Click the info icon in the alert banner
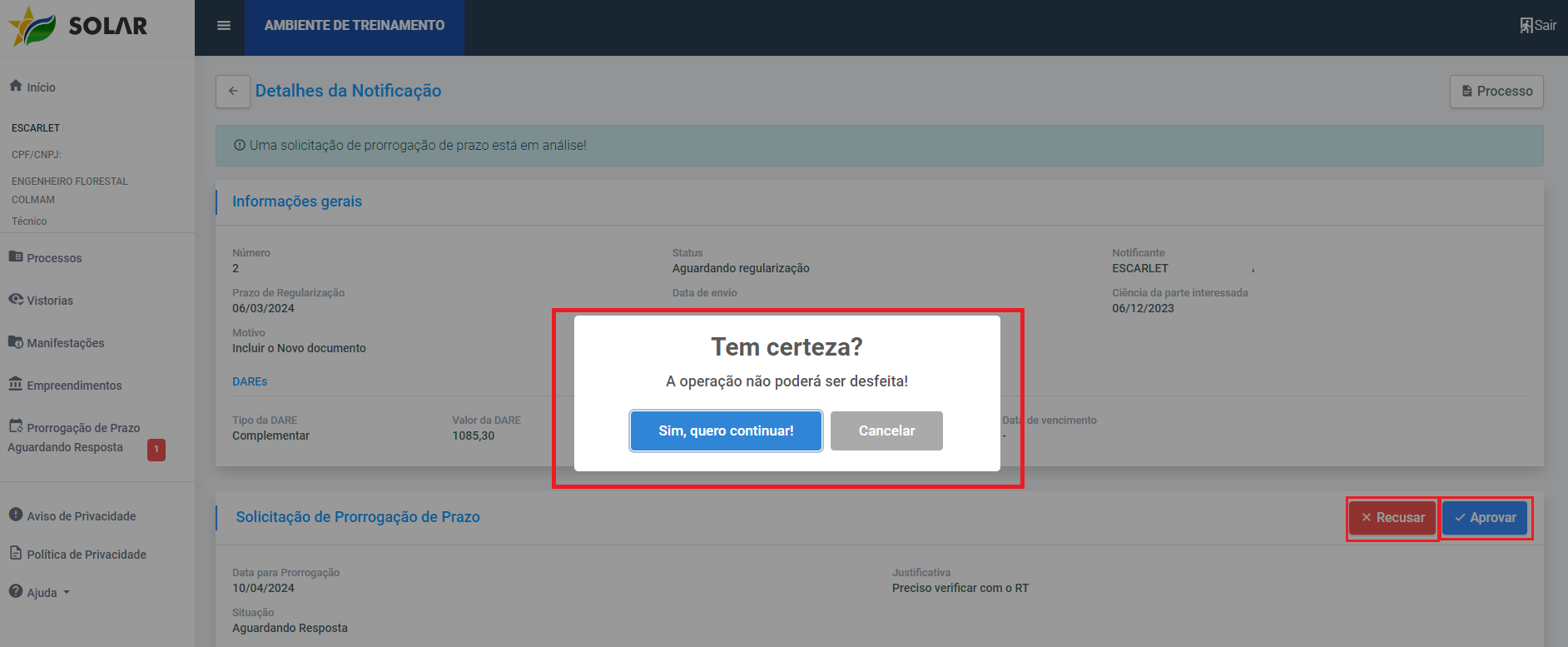Image resolution: width=1568 pixels, height=647 pixels. click(x=240, y=145)
